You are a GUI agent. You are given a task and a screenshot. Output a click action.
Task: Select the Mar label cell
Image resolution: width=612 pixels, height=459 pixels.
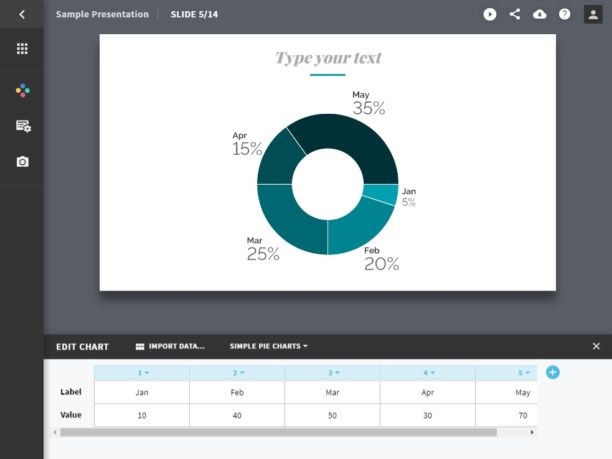[x=333, y=392]
